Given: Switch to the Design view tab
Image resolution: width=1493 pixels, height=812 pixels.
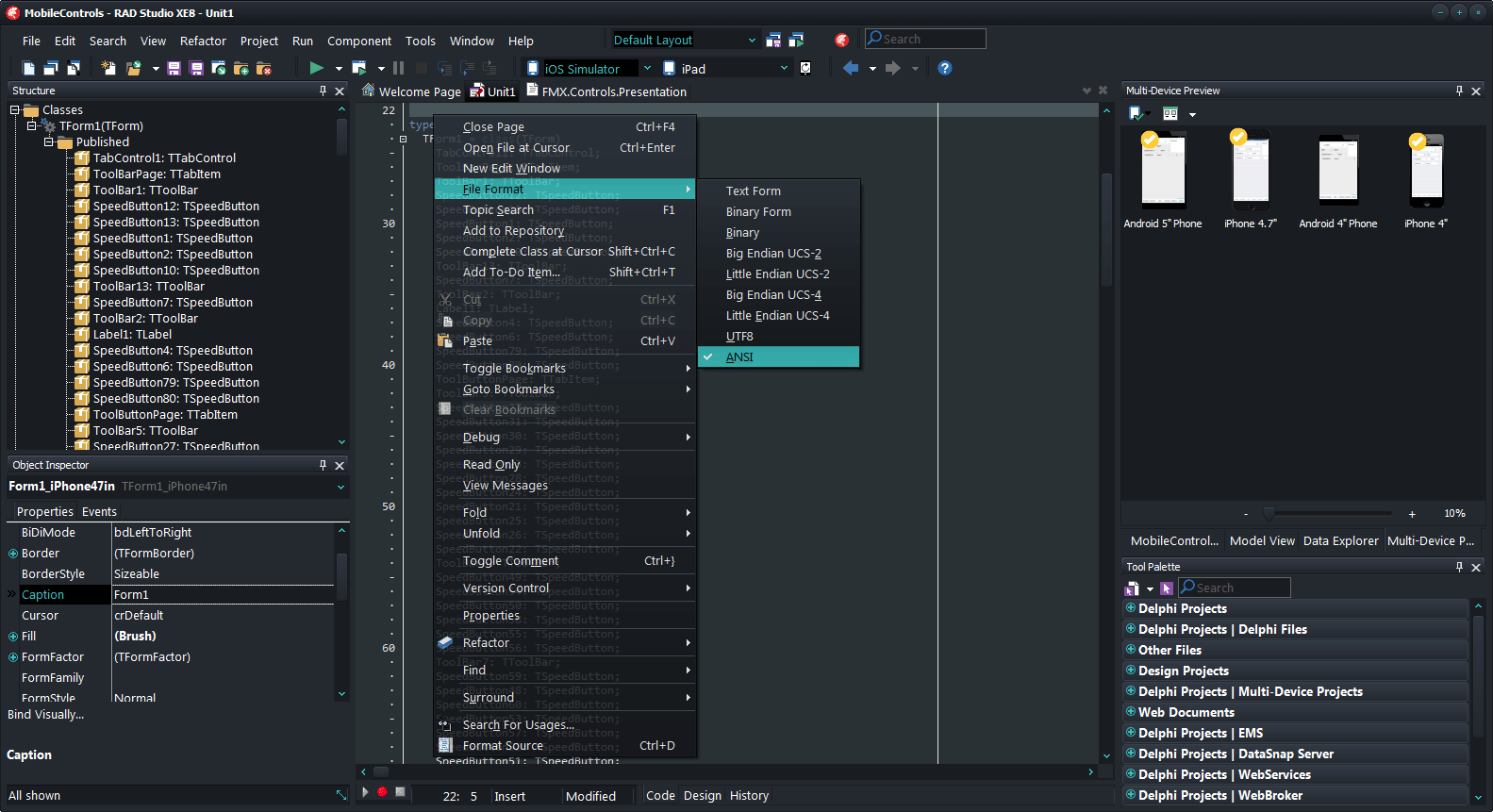Looking at the screenshot, I should point(703,796).
